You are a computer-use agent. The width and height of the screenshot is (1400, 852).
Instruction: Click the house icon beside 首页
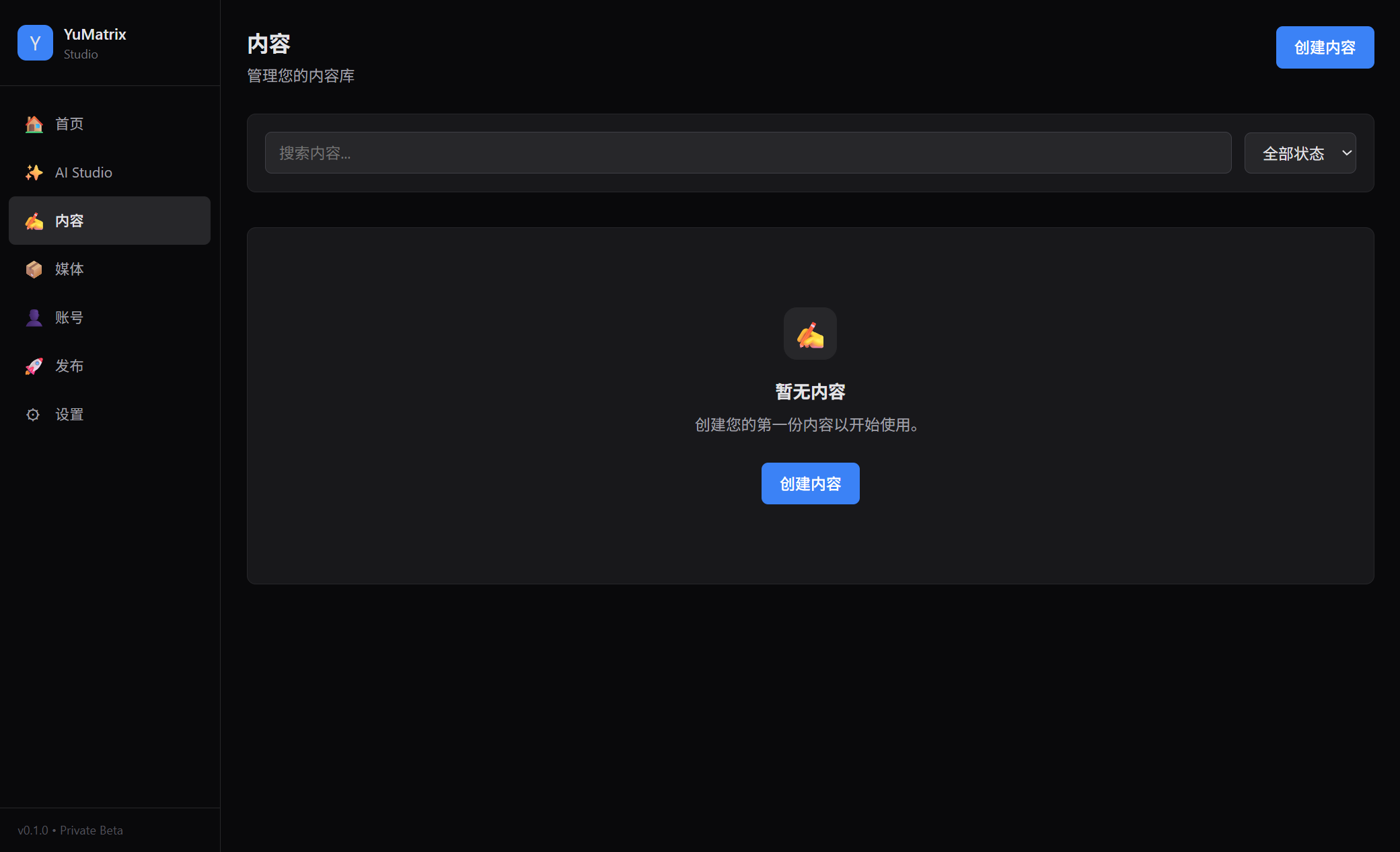pos(34,124)
